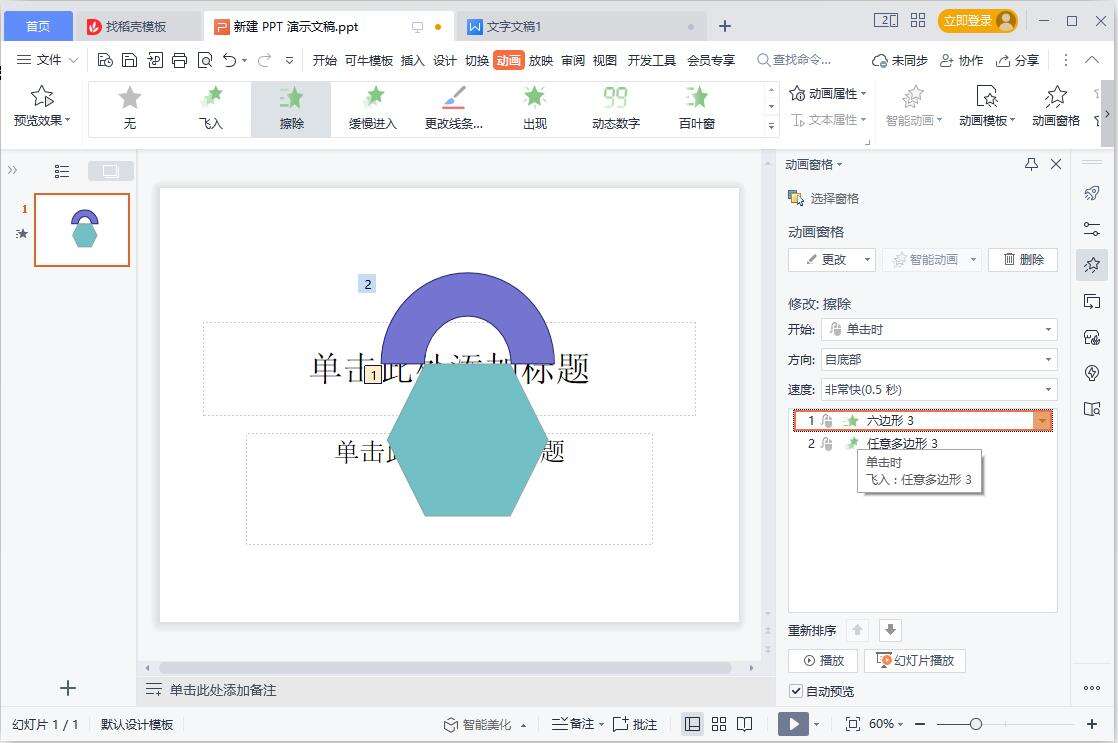The image size is (1118, 743).
Task: Move animation down in reorder
Action: (891, 630)
